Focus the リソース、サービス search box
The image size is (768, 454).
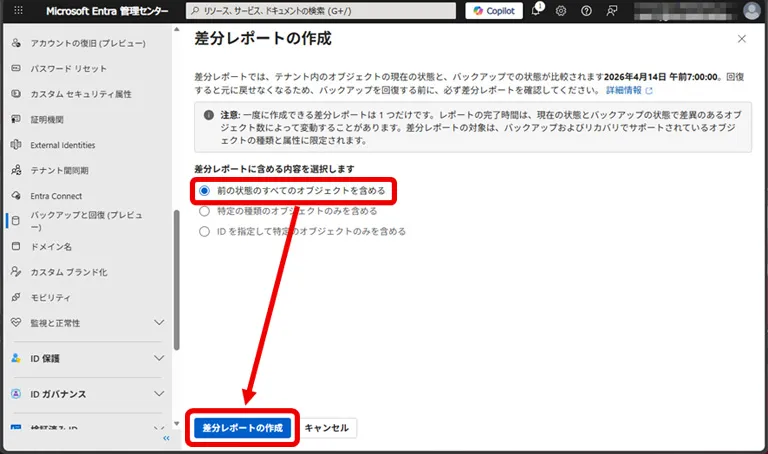pyautogui.click(x=321, y=11)
